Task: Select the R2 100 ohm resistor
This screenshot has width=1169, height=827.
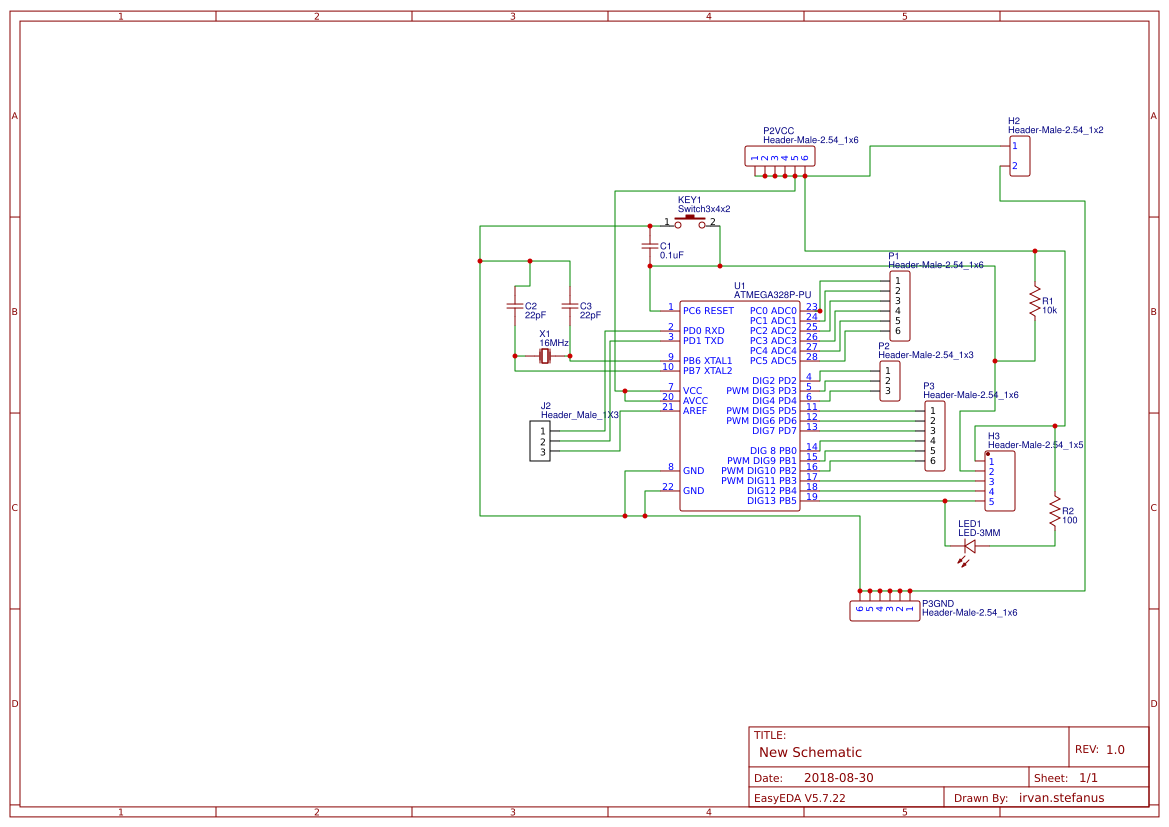Action: point(1054,511)
